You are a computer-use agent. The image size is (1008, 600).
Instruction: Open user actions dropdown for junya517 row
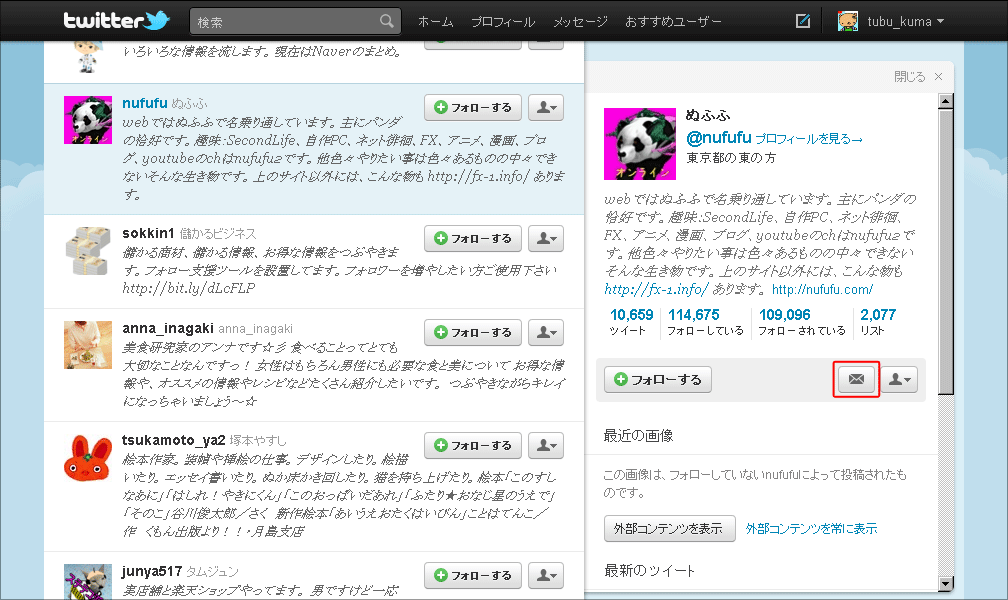click(x=546, y=575)
